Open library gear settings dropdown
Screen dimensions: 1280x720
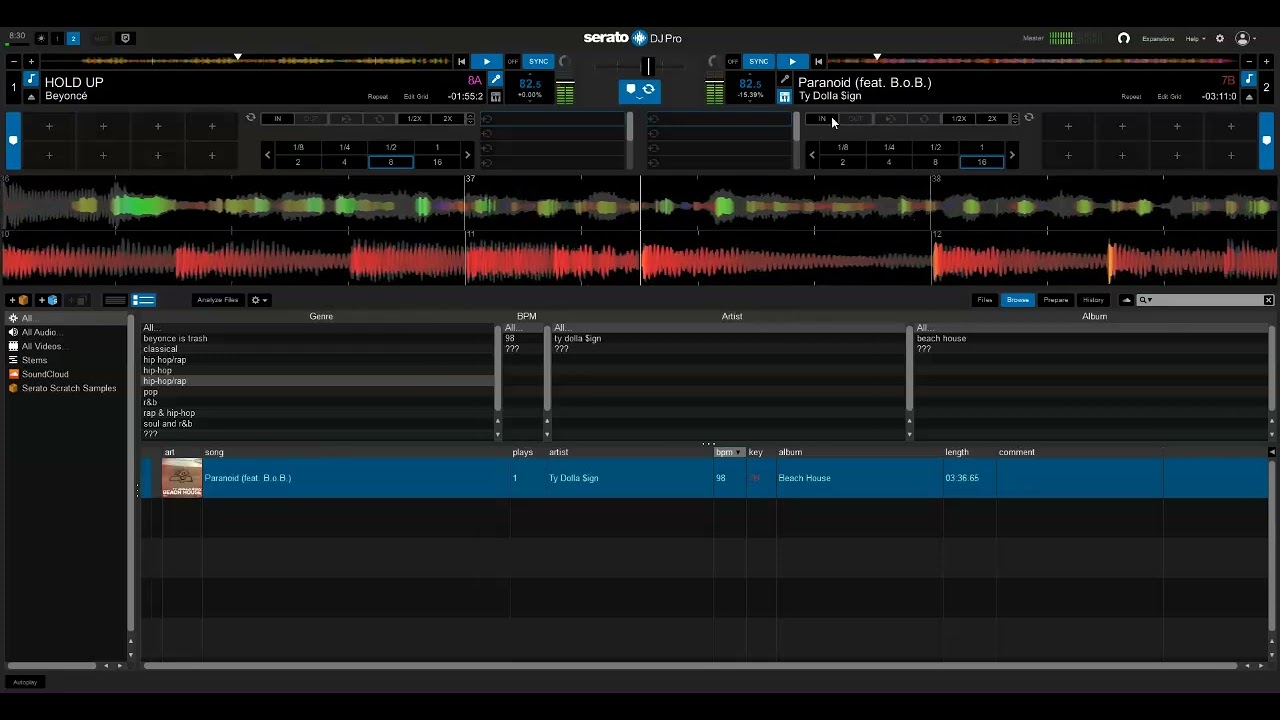click(260, 300)
